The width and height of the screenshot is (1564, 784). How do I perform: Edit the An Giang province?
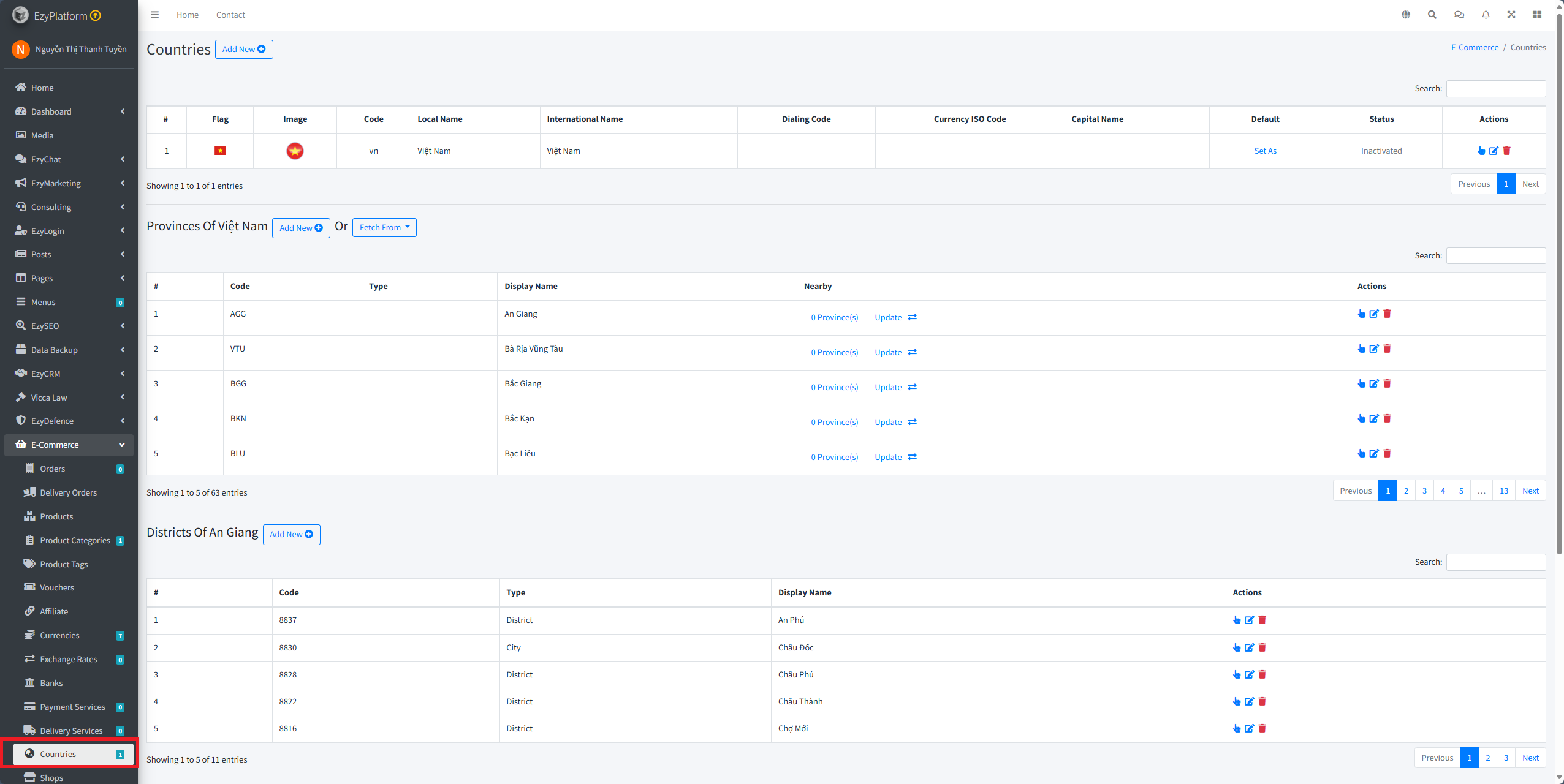coord(1375,314)
